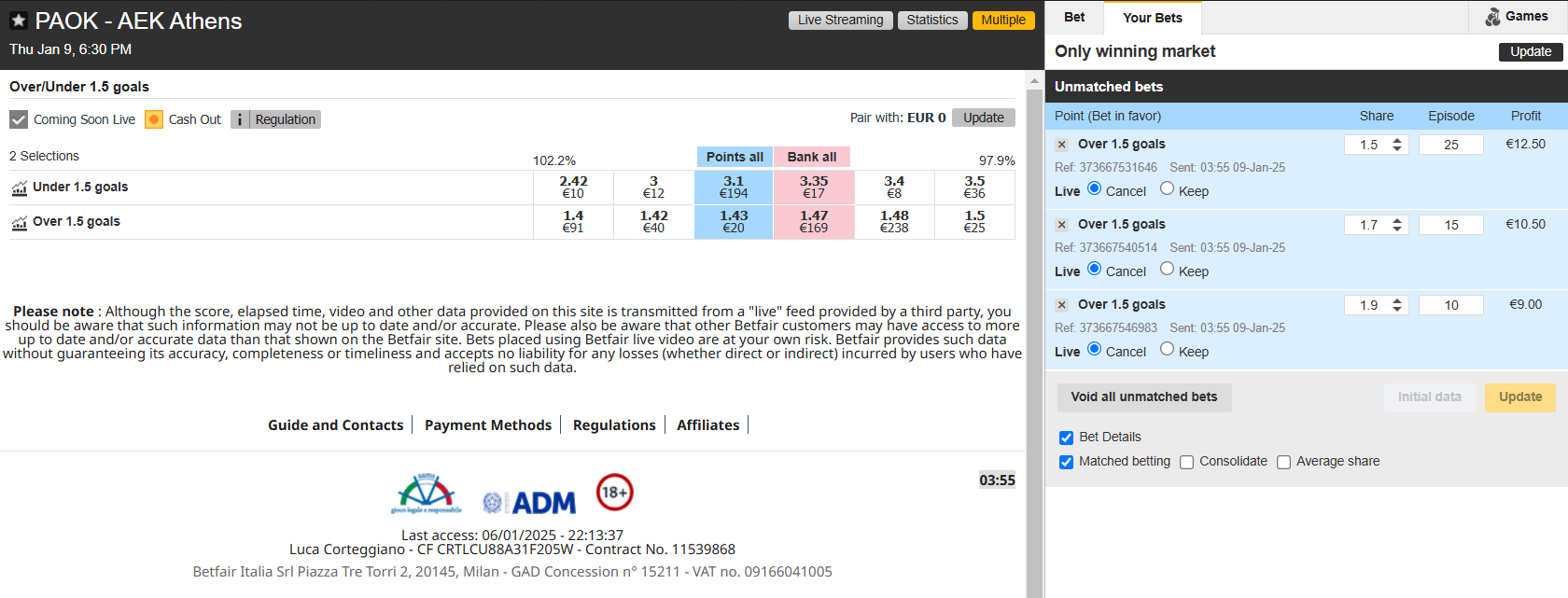Click the orange Cash Out icon

coord(154,119)
